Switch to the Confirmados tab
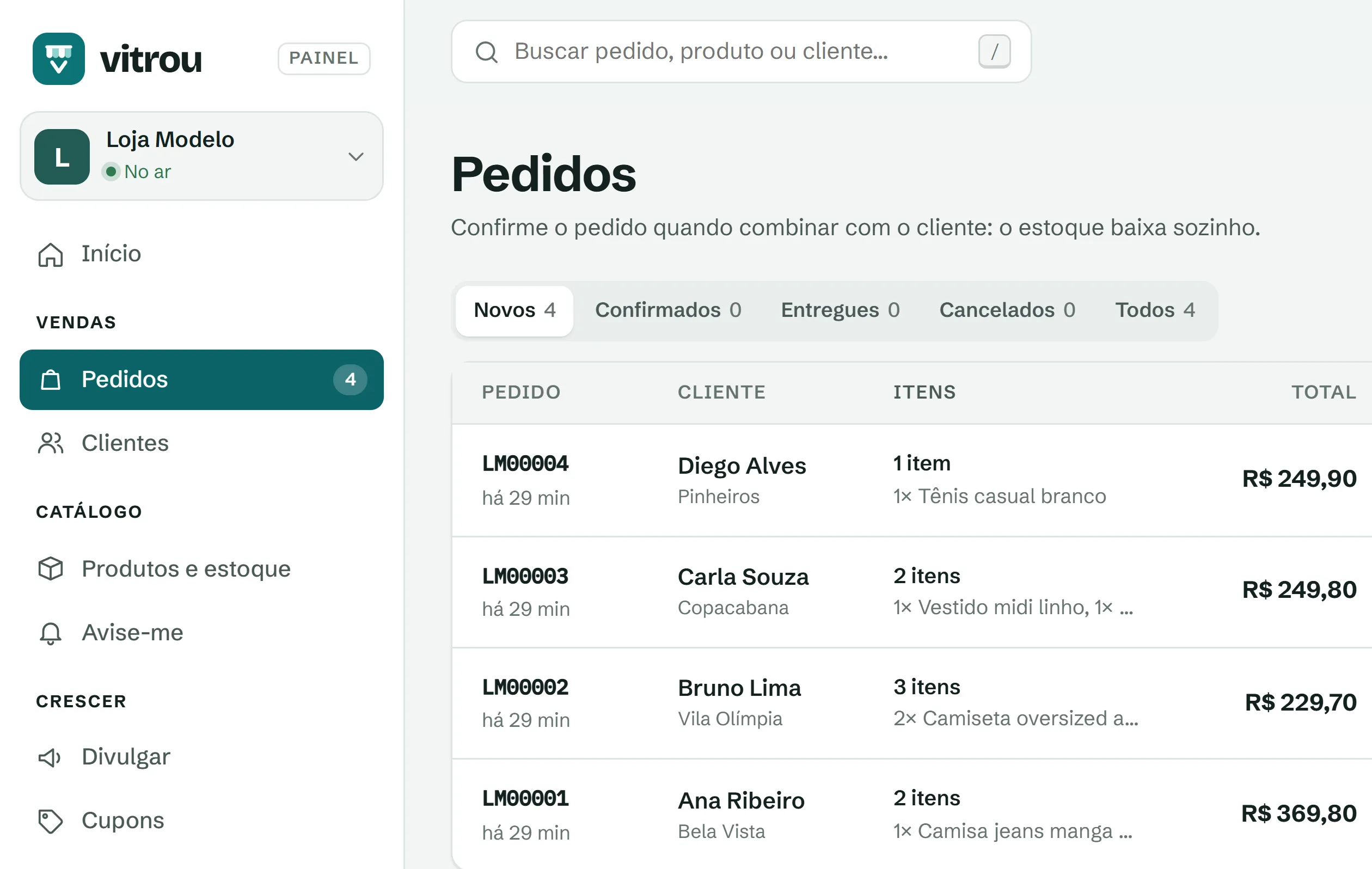Screen dimensions: 1372x869 (669, 310)
